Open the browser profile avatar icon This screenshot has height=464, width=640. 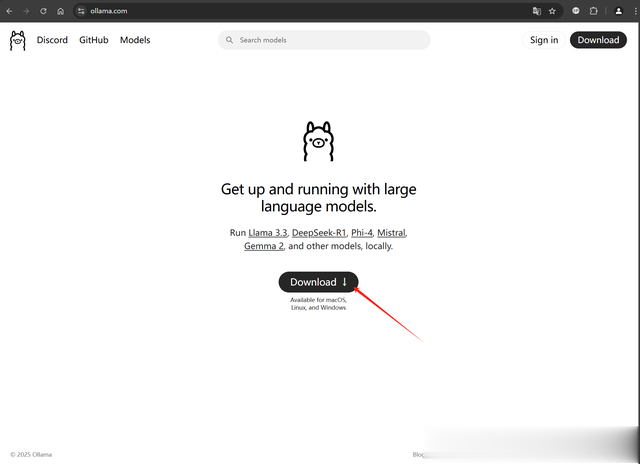pyautogui.click(x=619, y=11)
